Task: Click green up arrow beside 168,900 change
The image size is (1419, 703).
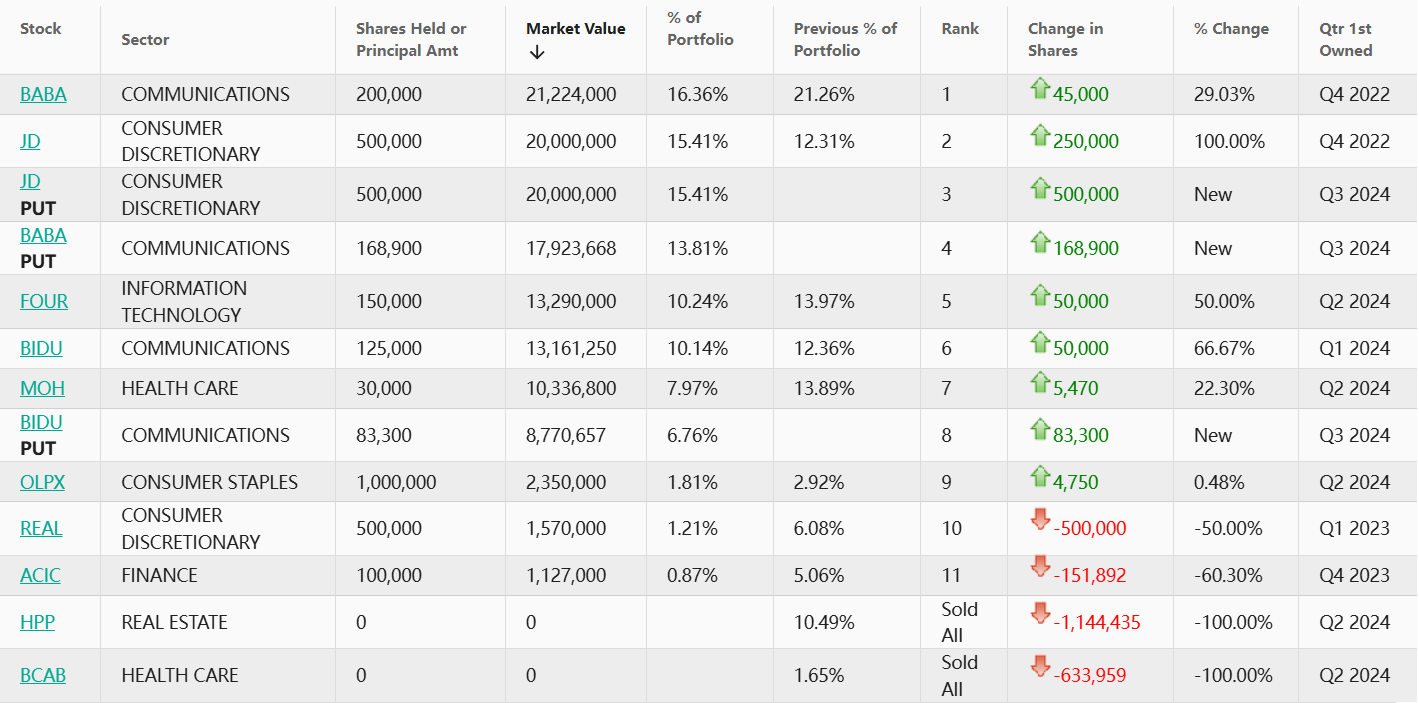Action: pos(1040,241)
